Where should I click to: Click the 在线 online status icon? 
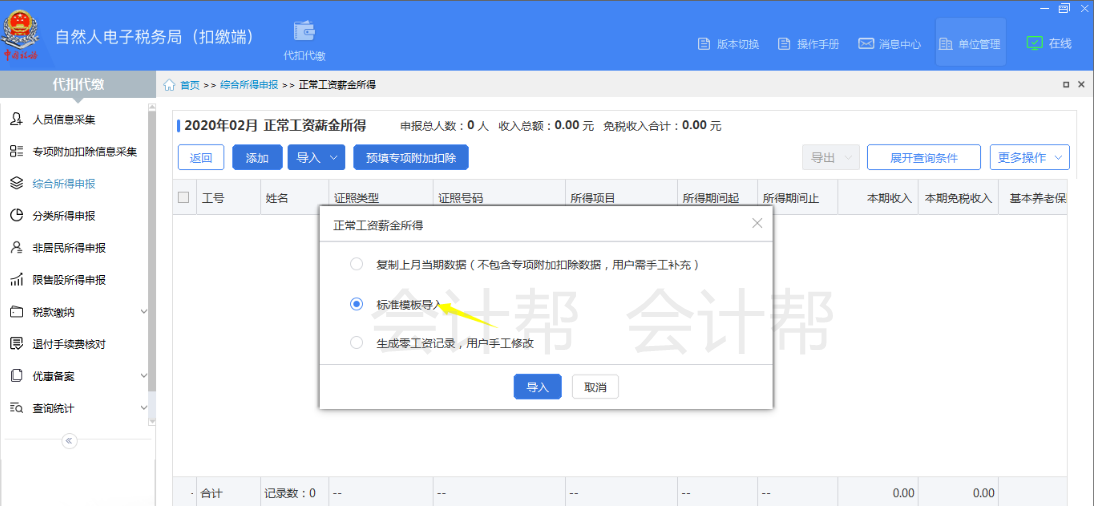click(x=1035, y=43)
